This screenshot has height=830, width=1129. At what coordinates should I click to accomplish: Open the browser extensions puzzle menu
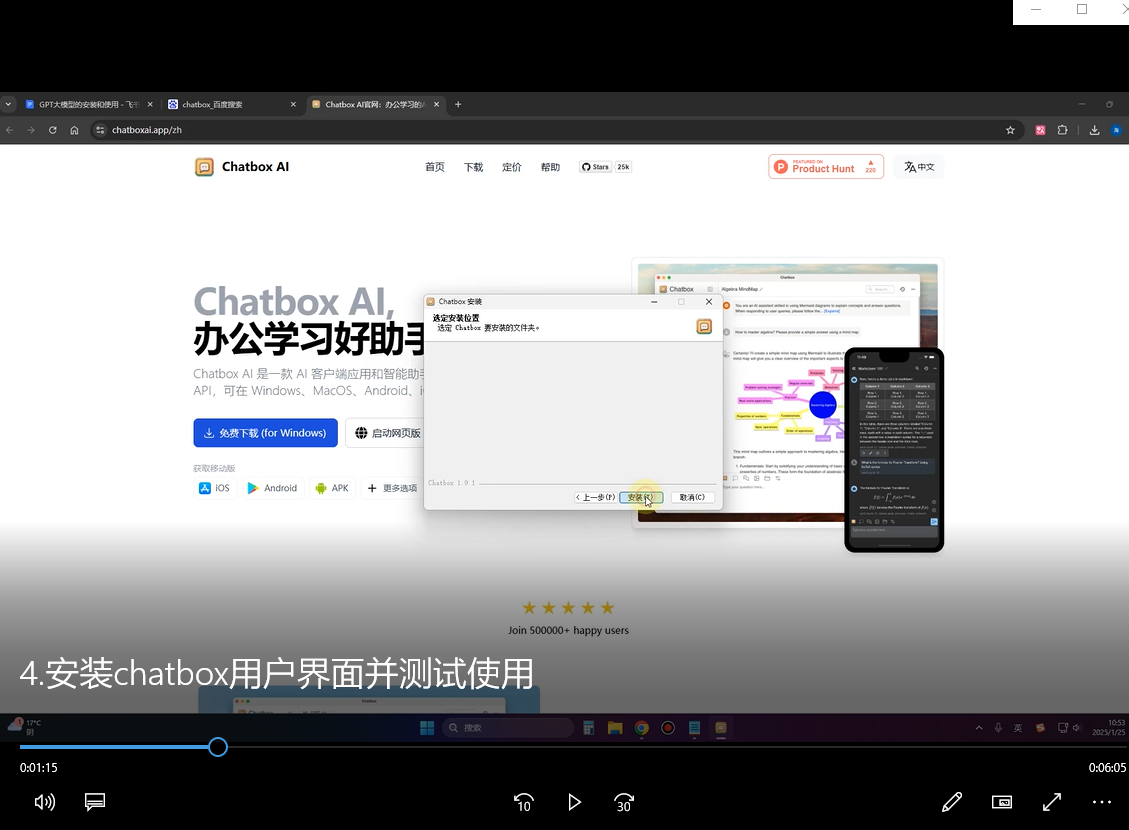pyautogui.click(x=1062, y=130)
